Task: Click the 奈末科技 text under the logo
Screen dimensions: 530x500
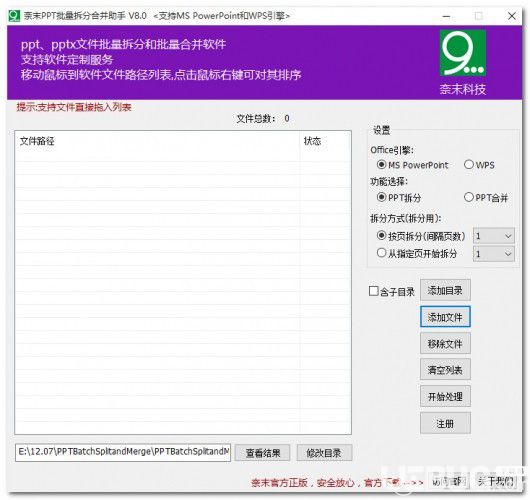Action: click(x=463, y=89)
